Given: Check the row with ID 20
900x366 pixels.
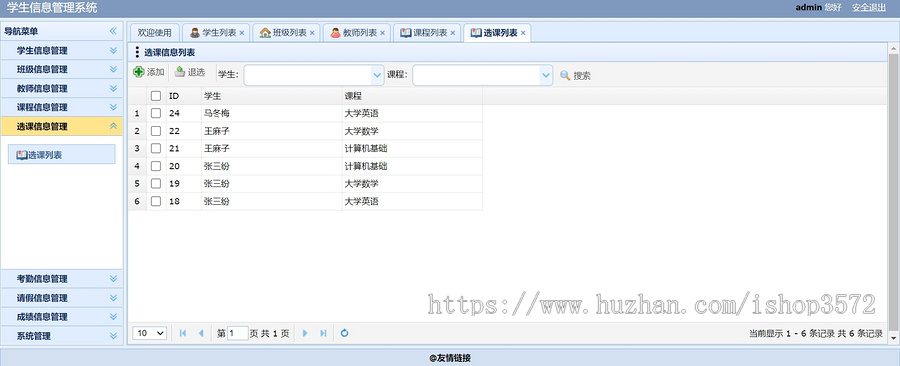Looking at the screenshot, I should [156, 166].
